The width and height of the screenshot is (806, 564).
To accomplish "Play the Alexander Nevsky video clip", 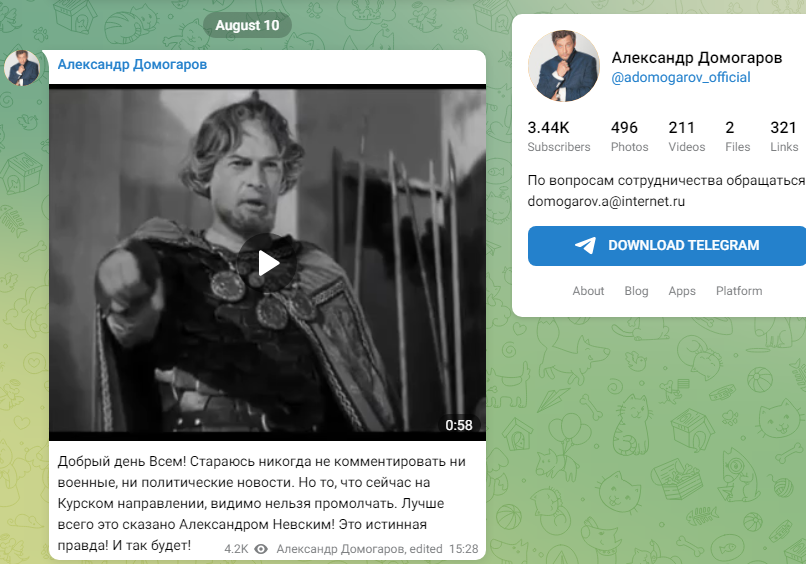I will tap(267, 263).
